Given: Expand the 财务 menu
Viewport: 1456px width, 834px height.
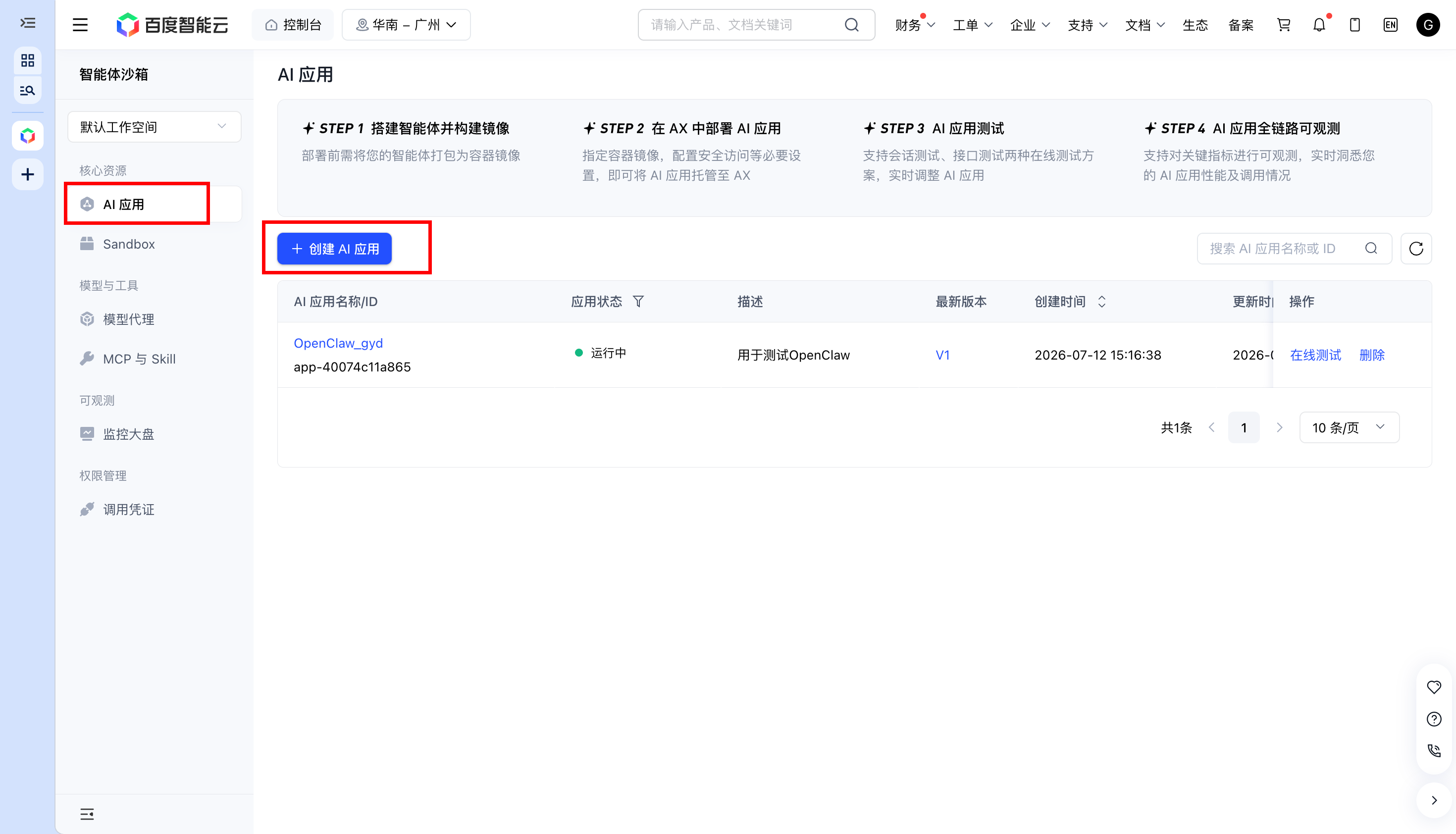Looking at the screenshot, I should point(915,25).
